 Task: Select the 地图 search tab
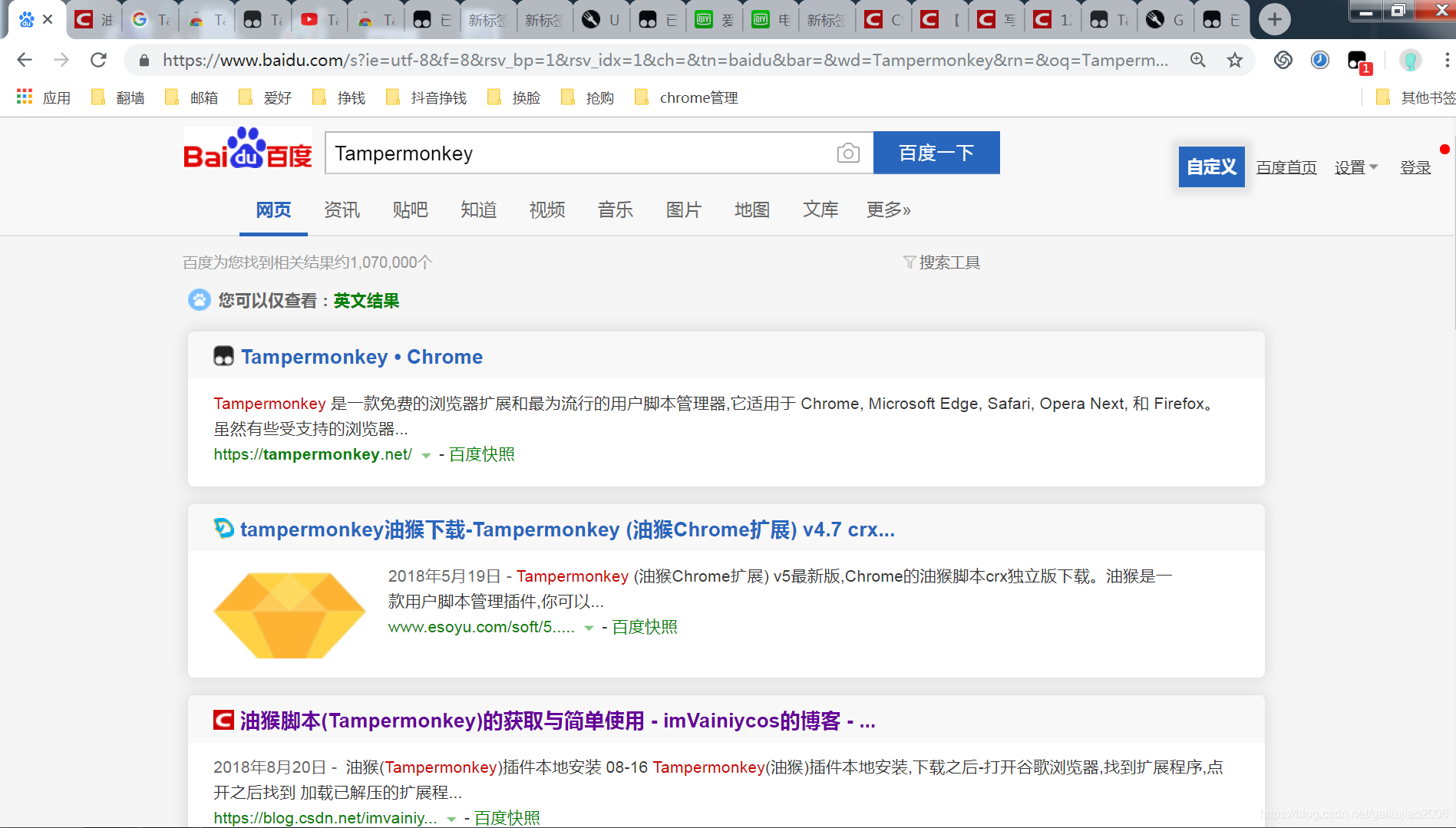(751, 209)
